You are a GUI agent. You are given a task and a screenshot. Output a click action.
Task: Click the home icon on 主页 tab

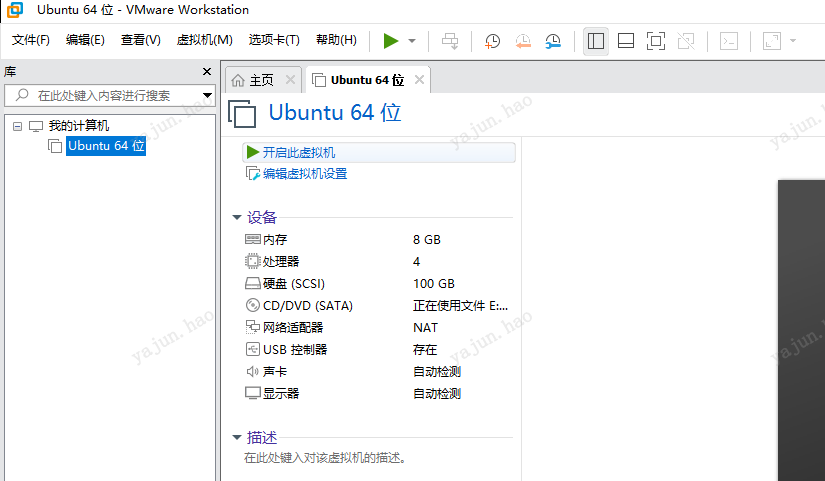tap(238, 80)
